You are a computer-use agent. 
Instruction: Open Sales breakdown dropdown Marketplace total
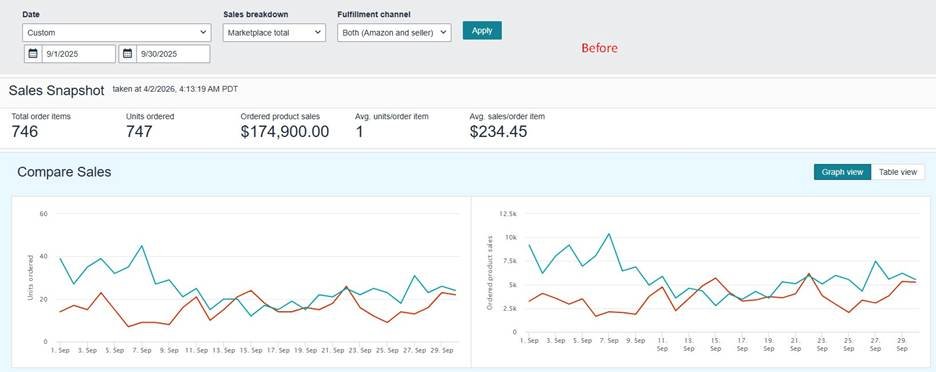[x=275, y=33]
